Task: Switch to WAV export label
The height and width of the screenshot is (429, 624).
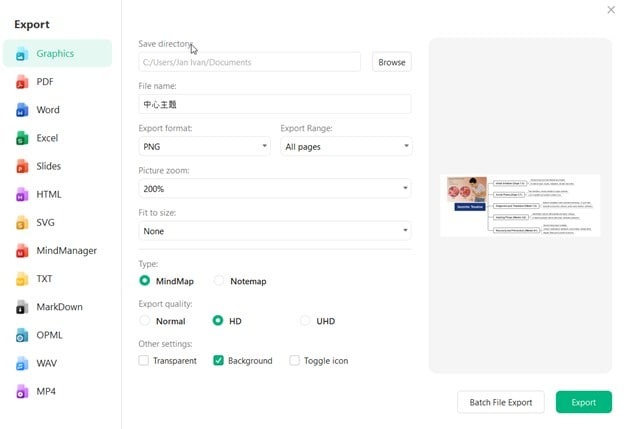Action: [x=47, y=363]
